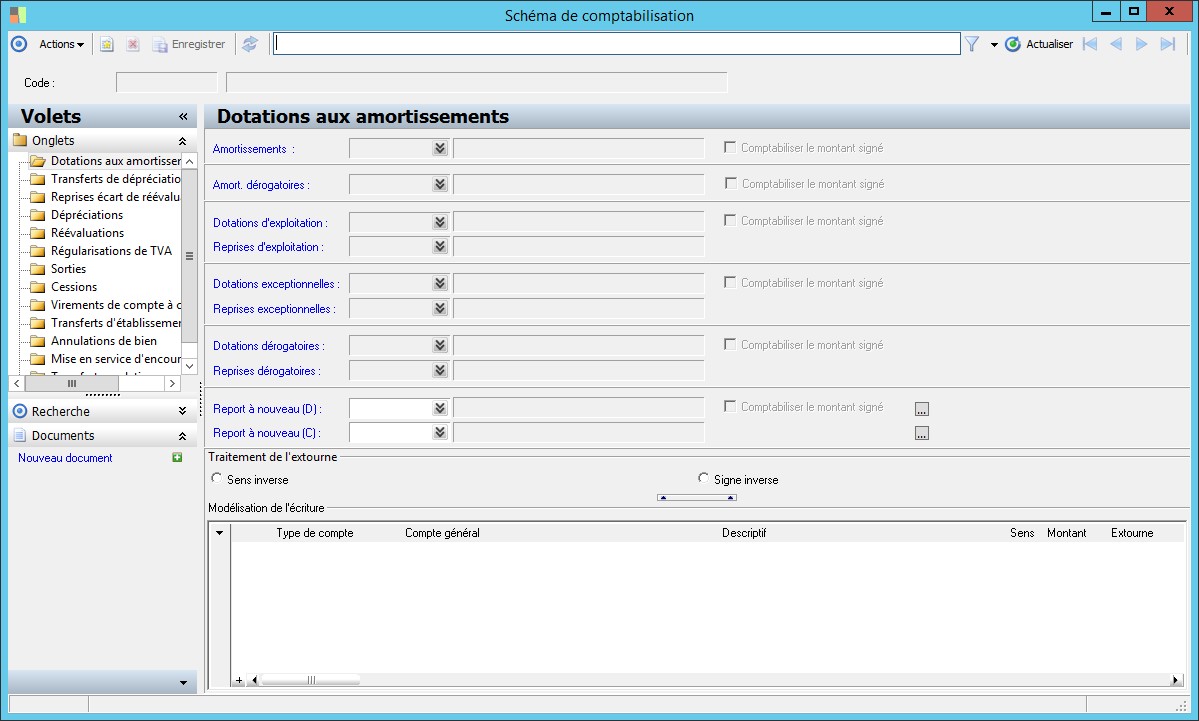Click the splitter collapse handle above the grid
This screenshot has height=721, width=1199.
[697, 498]
